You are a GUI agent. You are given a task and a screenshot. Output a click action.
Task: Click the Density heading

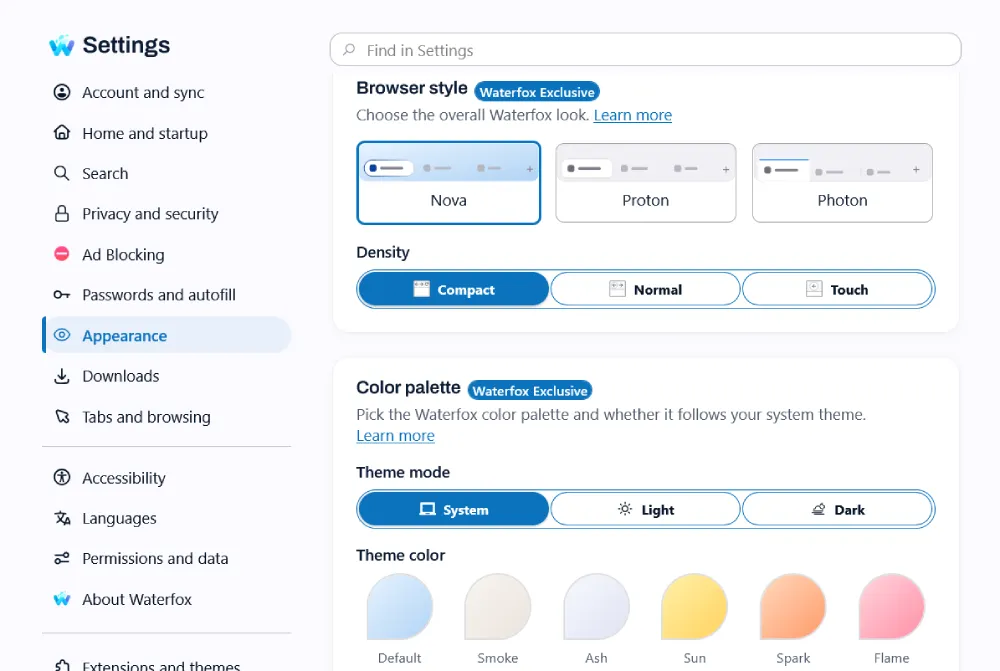click(x=383, y=253)
